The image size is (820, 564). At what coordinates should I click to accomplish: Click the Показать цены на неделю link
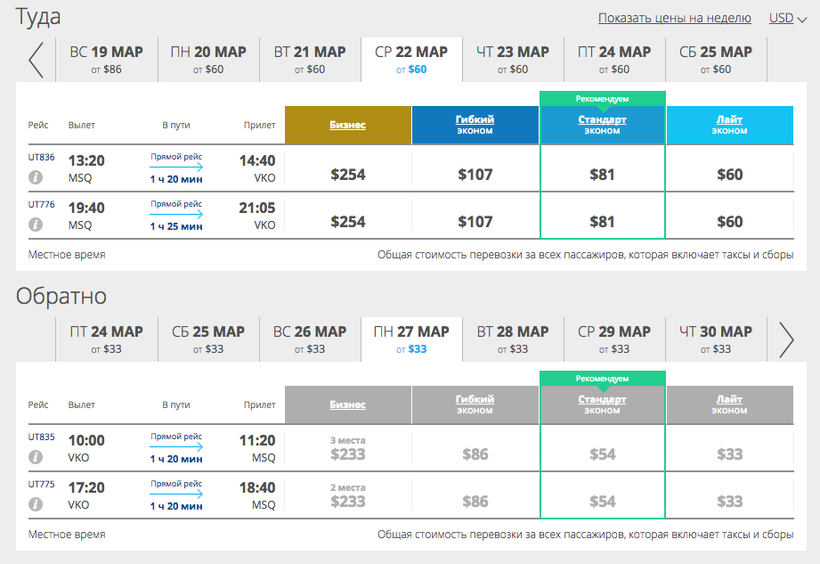[x=674, y=18]
